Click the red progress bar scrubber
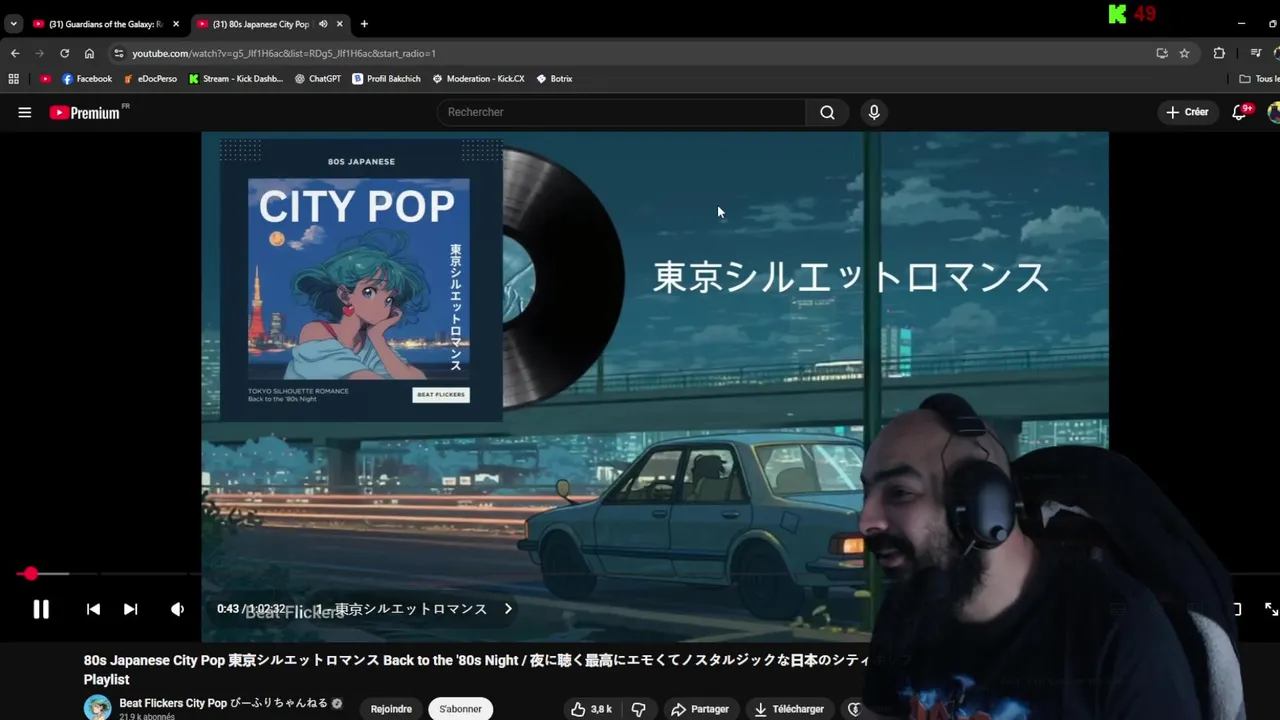1280x720 pixels. point(30,573)
